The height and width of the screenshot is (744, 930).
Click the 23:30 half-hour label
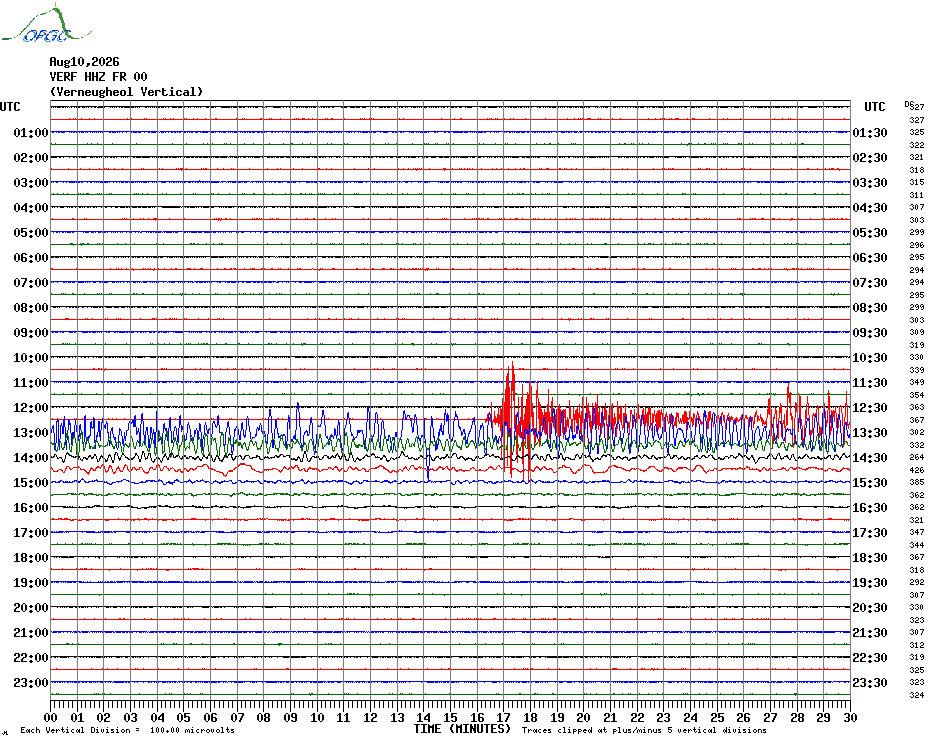(870, 682)
